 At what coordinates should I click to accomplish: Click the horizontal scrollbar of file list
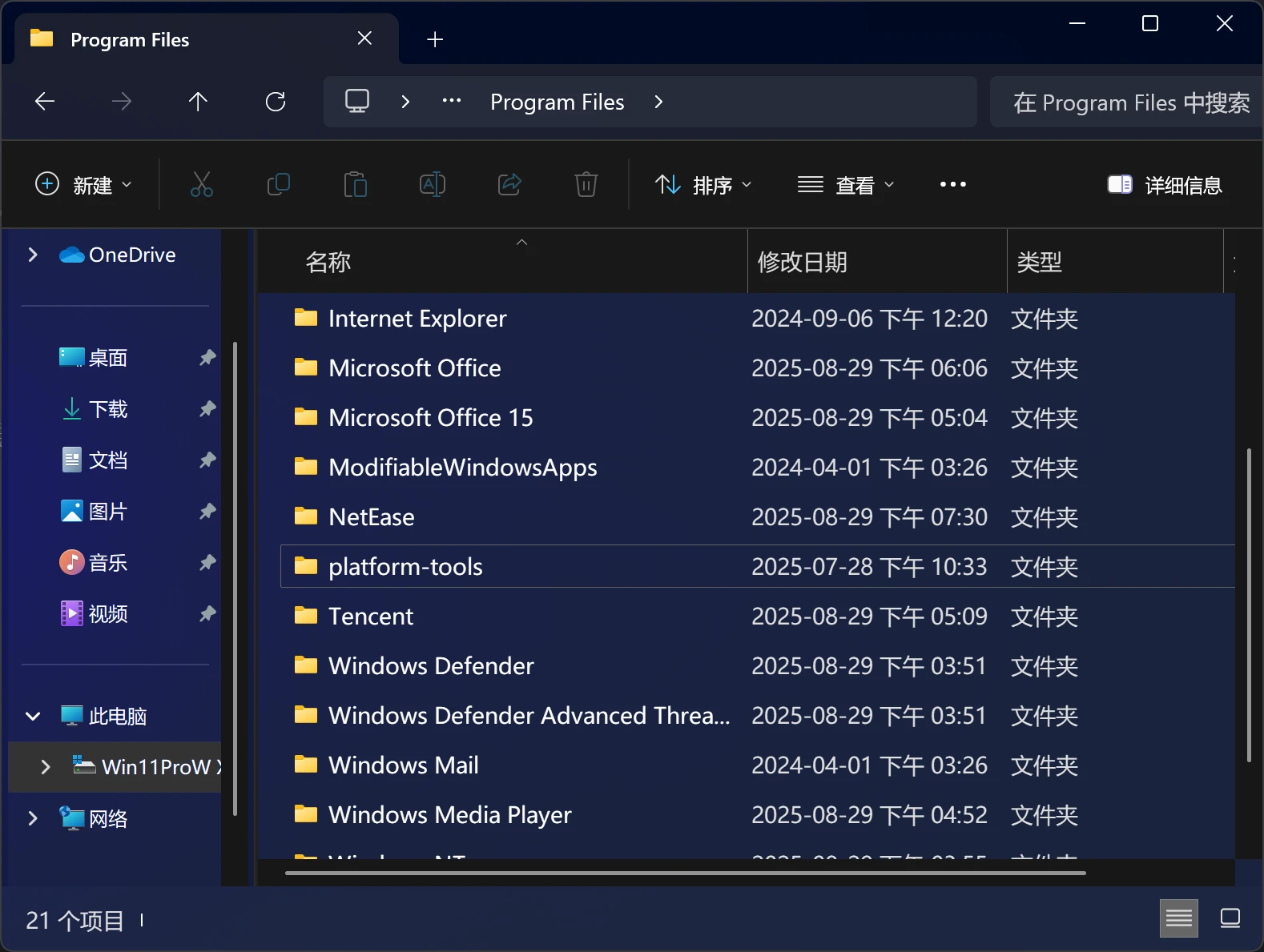[686, 873]
